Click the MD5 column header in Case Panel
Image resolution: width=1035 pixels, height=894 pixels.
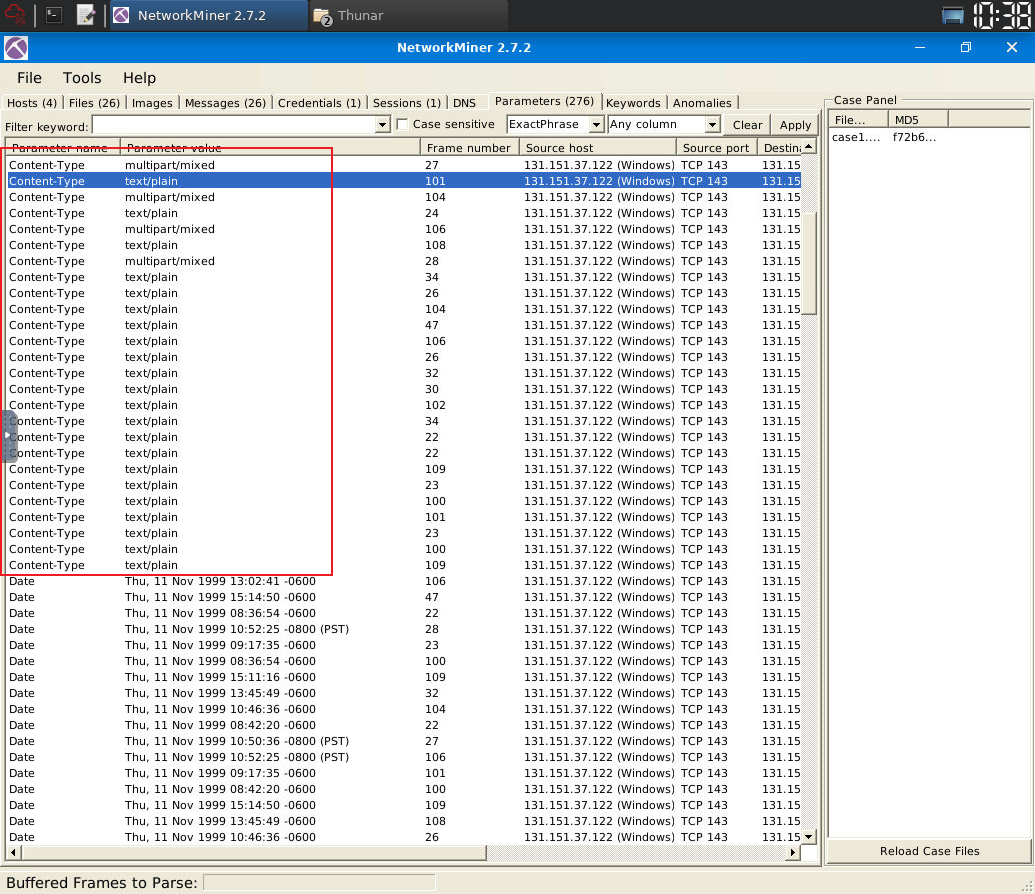pos(918,120)
